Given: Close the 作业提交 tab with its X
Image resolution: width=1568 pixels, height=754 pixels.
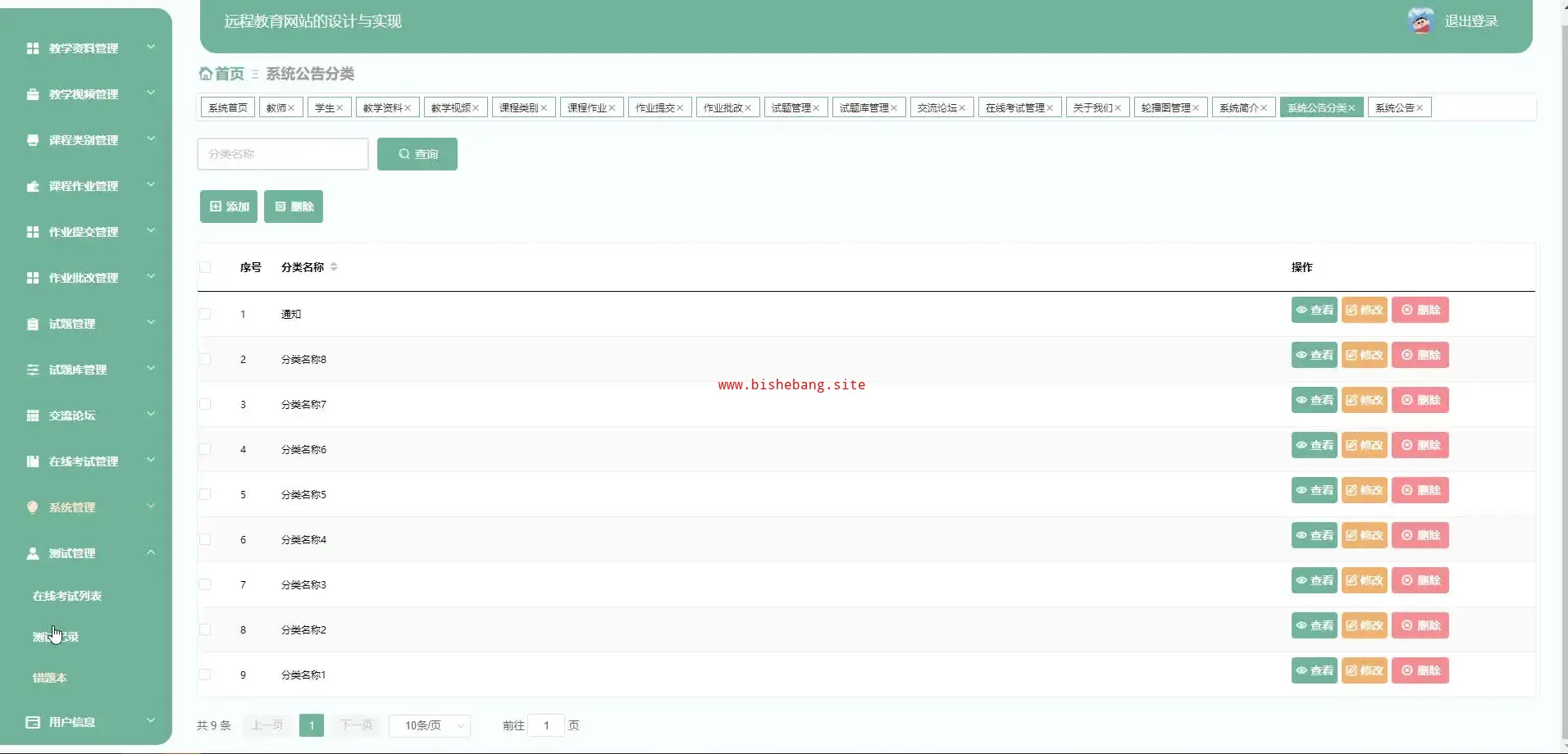Looking at the screenshot, I should coord(680,108).
